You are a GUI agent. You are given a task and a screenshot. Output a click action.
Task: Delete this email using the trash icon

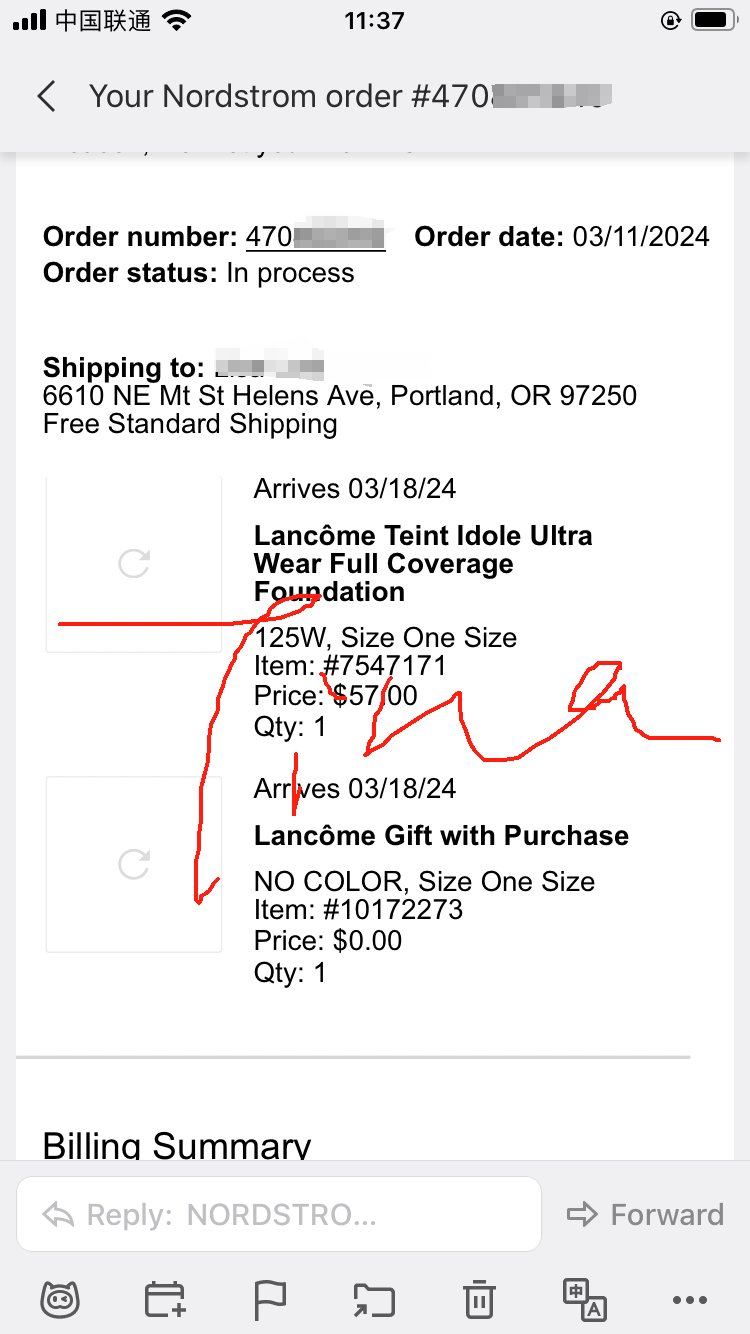point(478,1299)
